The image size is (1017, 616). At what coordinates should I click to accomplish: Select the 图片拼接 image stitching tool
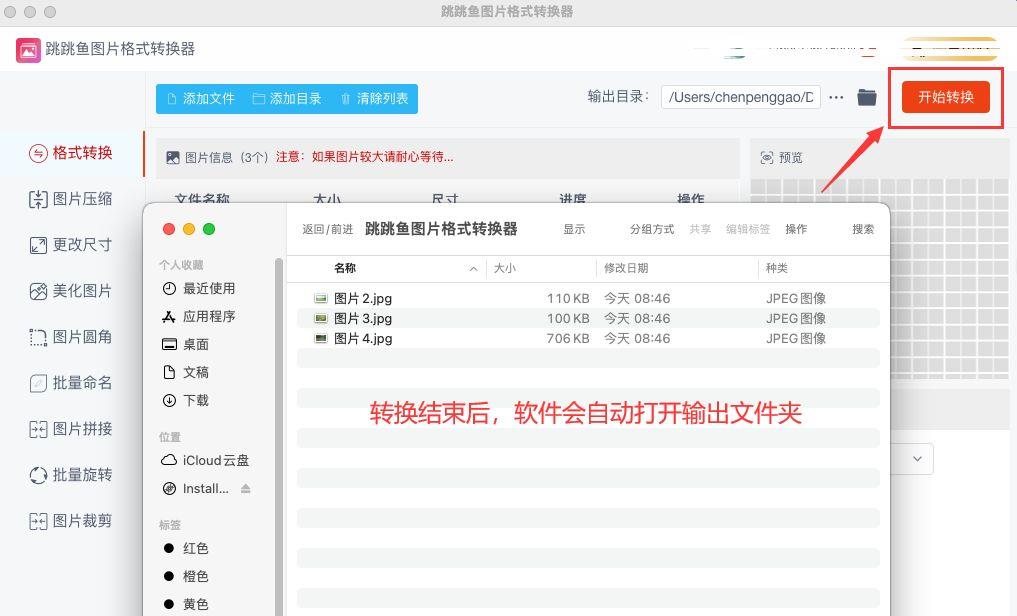click(x=70, y=429)
